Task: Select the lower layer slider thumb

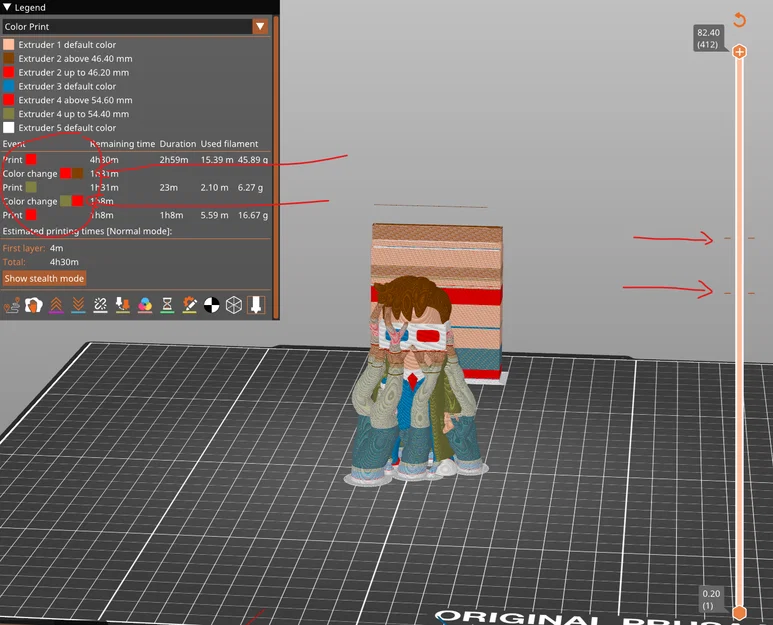Action: click(x=739, y=613)
